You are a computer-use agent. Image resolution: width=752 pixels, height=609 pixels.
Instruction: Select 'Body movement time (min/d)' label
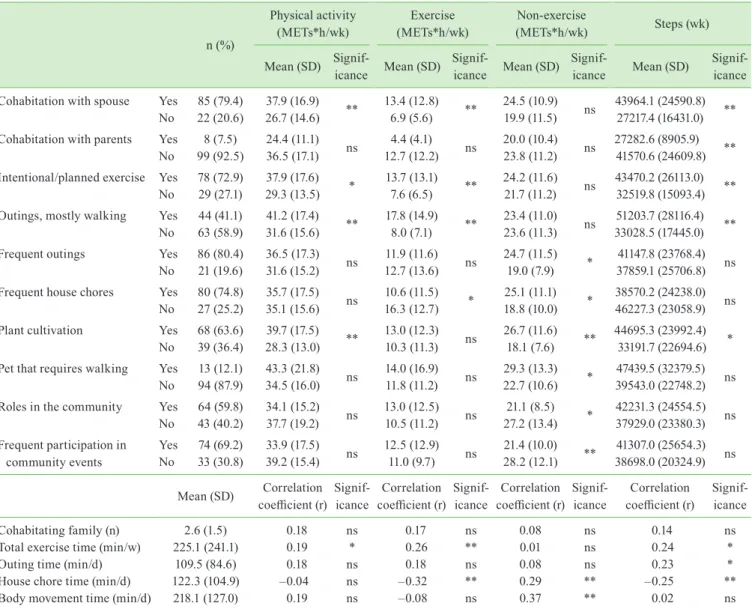(75, 598)
